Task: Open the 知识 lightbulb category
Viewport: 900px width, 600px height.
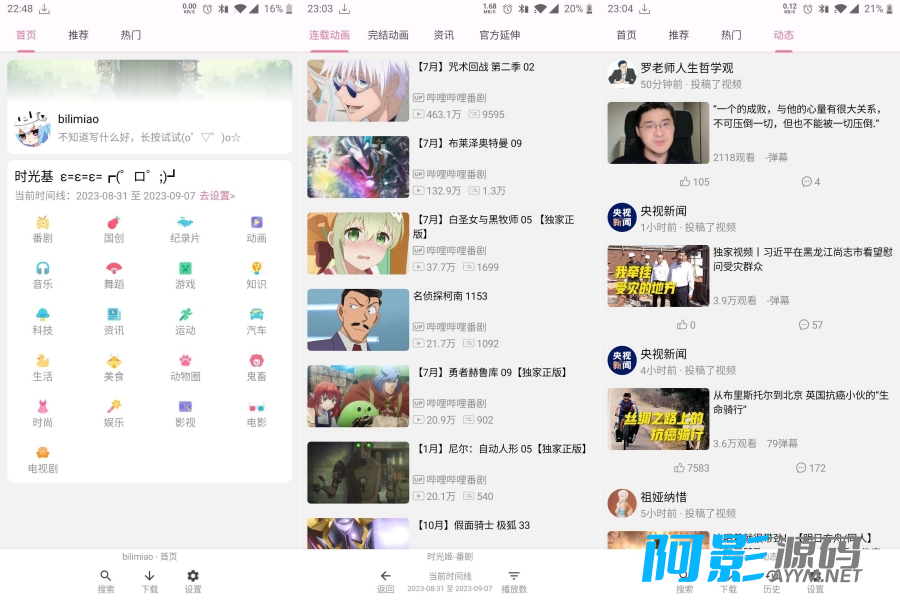Action: [256, 276]
